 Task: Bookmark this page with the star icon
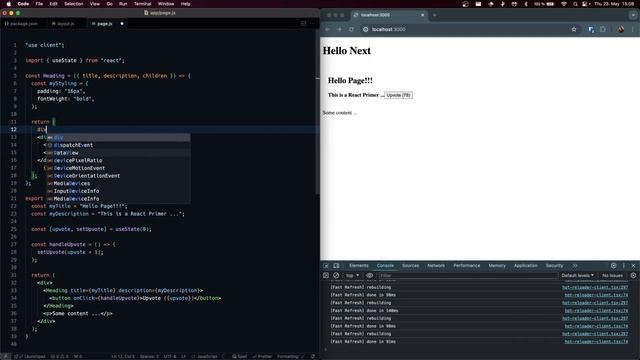coord(574,29)
